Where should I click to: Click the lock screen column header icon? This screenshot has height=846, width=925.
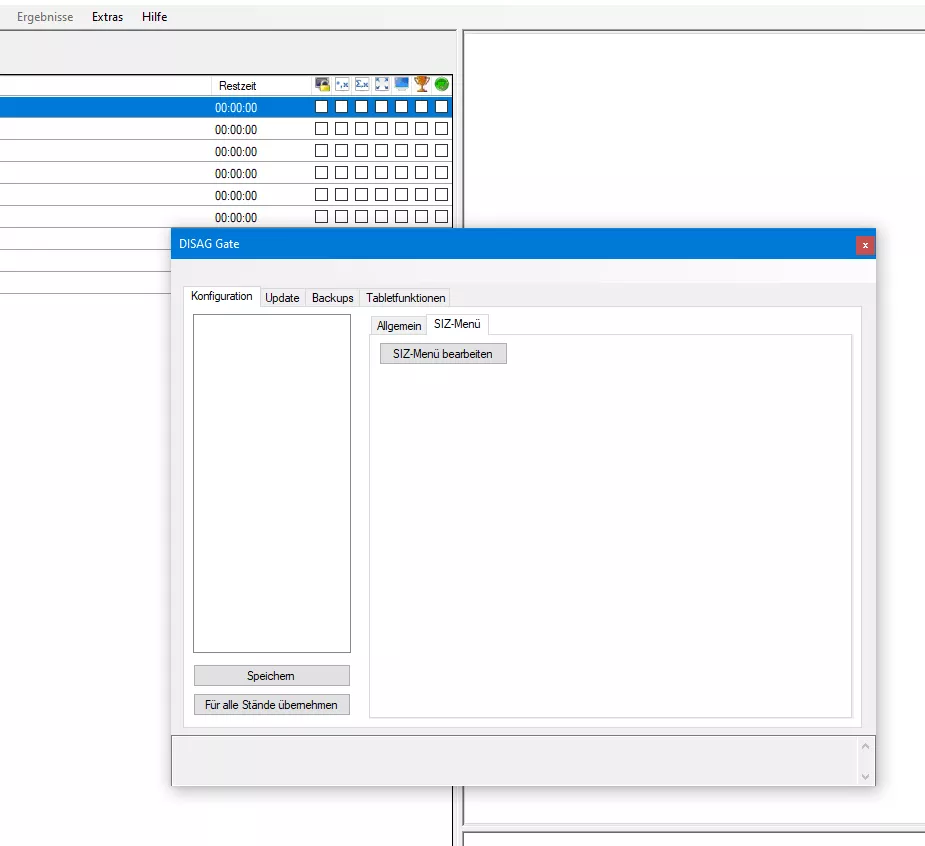click(x=322, y=85)
